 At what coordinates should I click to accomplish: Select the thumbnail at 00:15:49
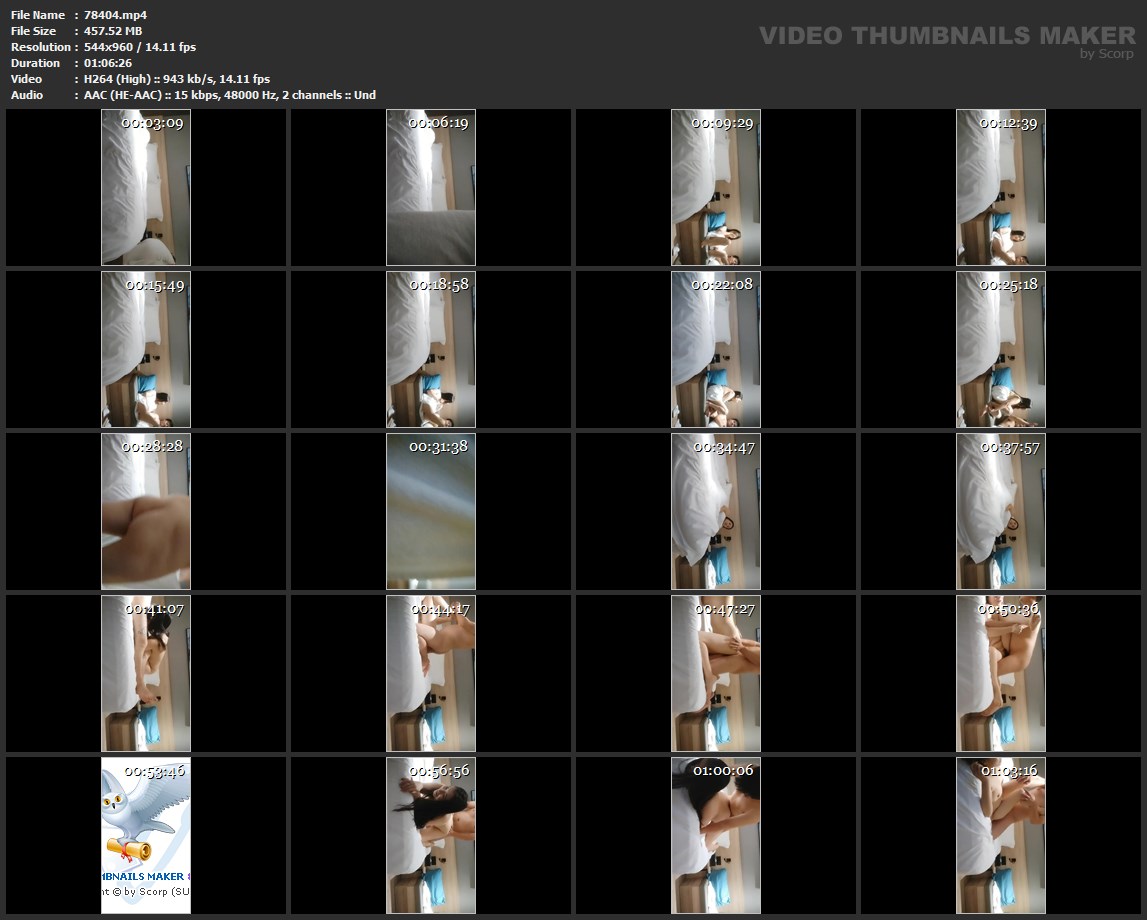(x=146, y=349)
